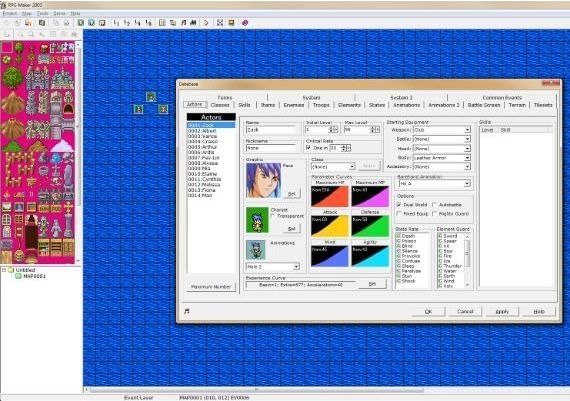Viewport: 570px width, 401px height.
Task: Set map zoom to 1/1 scale
Action: click(x=116, y=23)
